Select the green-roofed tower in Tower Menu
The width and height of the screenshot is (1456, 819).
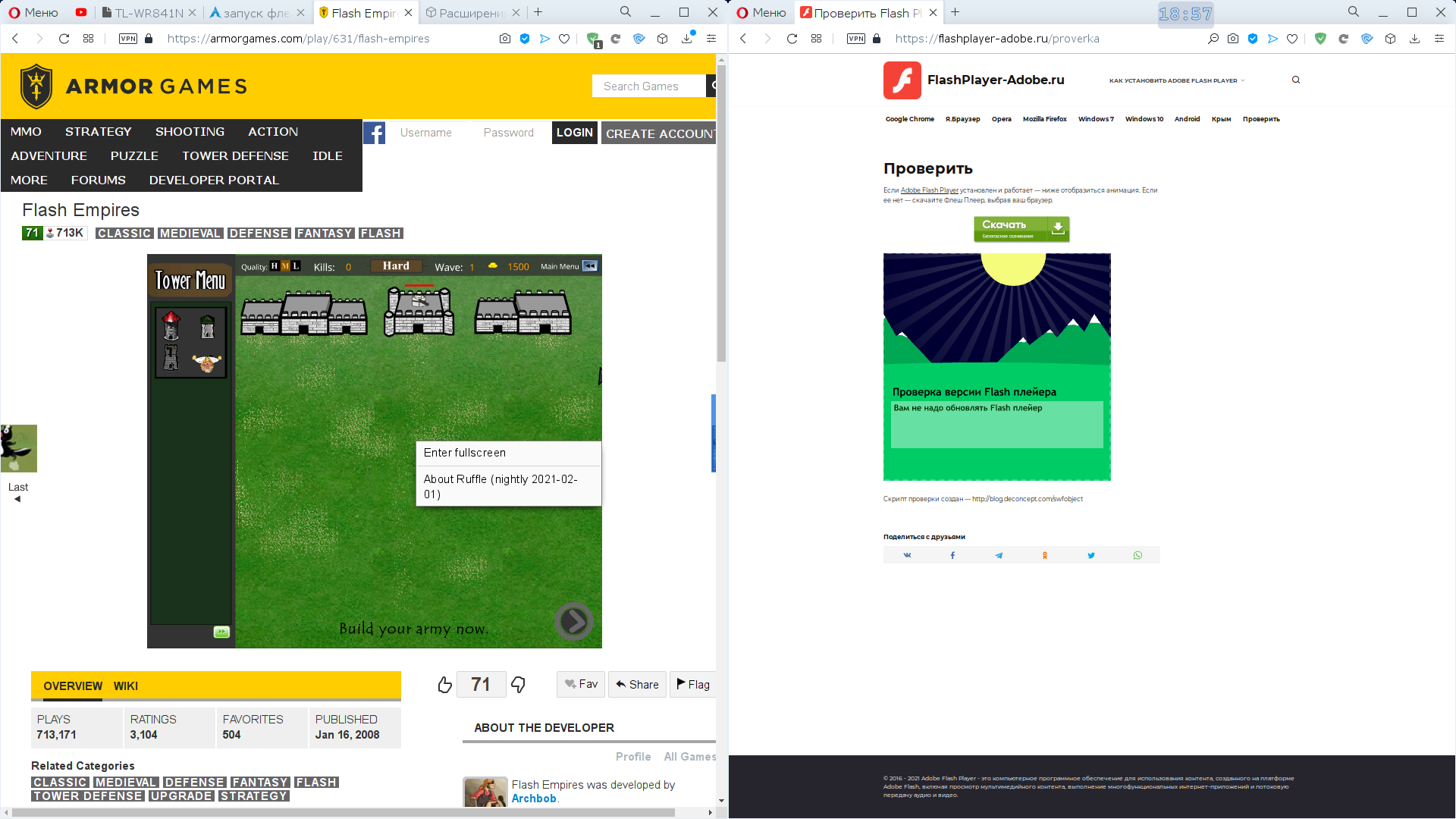207,327
